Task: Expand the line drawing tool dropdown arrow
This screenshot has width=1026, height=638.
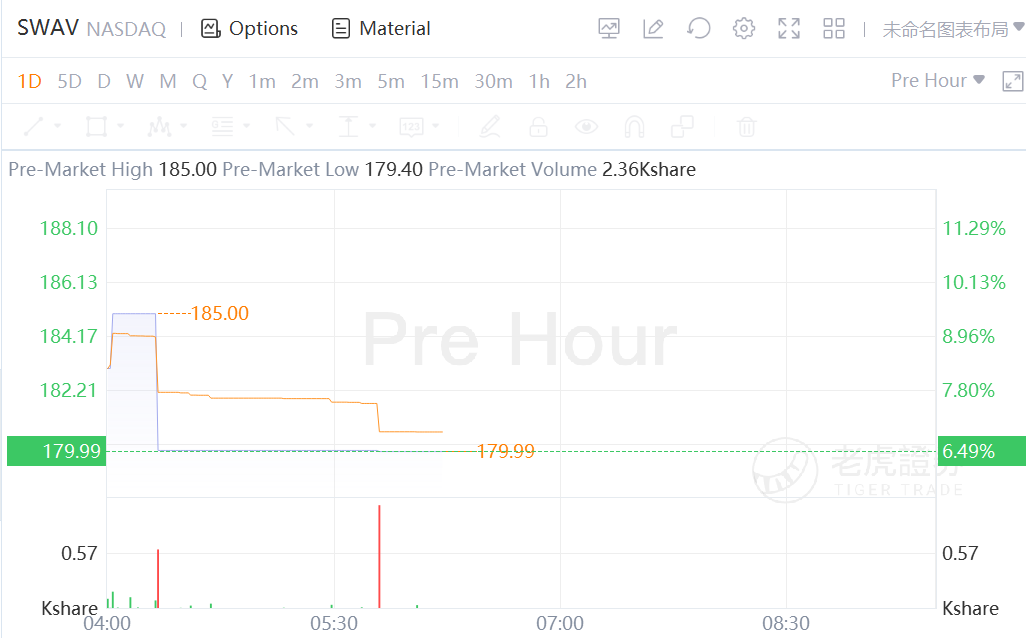Action: (x=57, y=127)
